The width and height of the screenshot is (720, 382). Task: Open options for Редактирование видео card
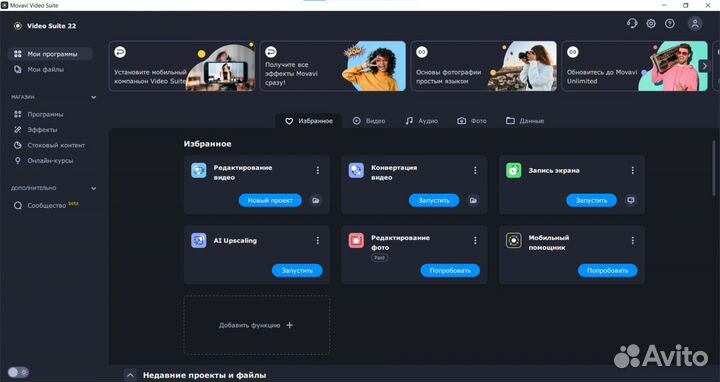(x=317, y=170)
